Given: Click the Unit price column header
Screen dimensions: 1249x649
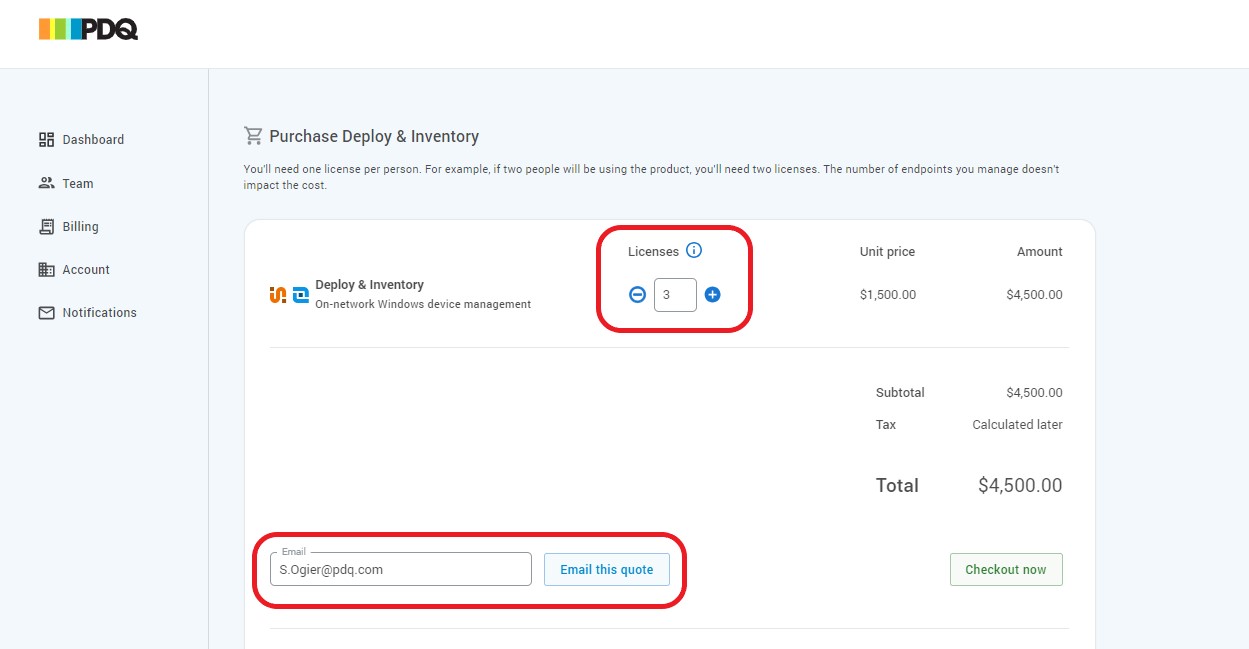Looking at the screenshot, I should (x=887, y=252).
